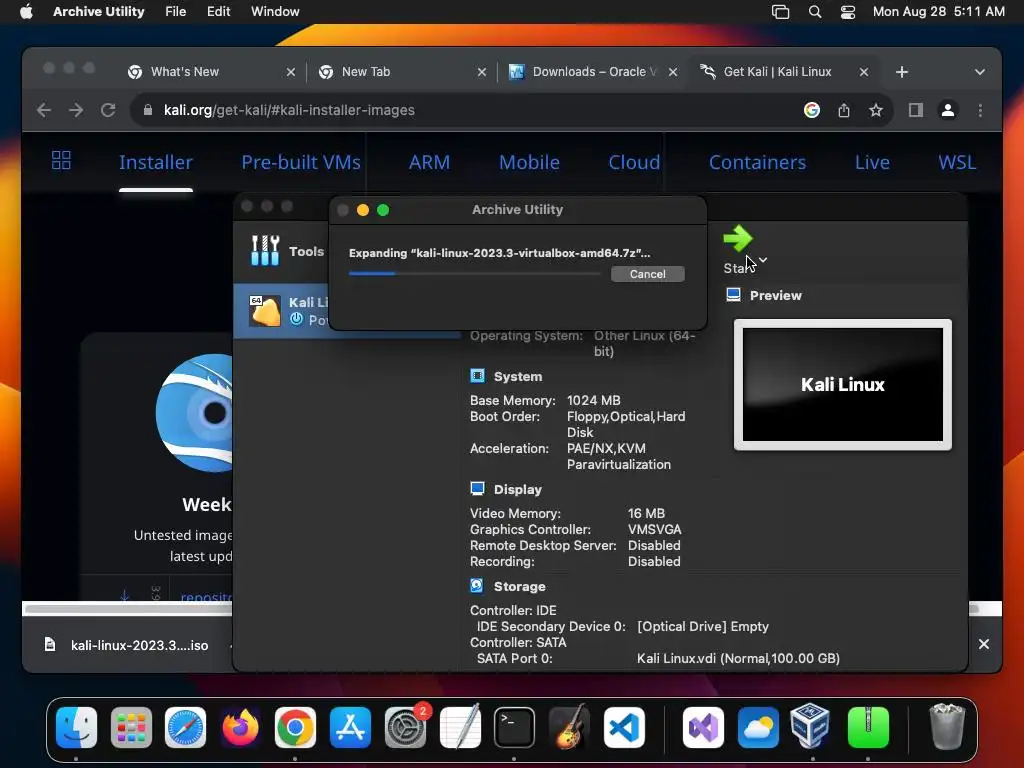The image size is (1024, 768).
Task: Select the Containers tab
Action: [x=758, y=162]
